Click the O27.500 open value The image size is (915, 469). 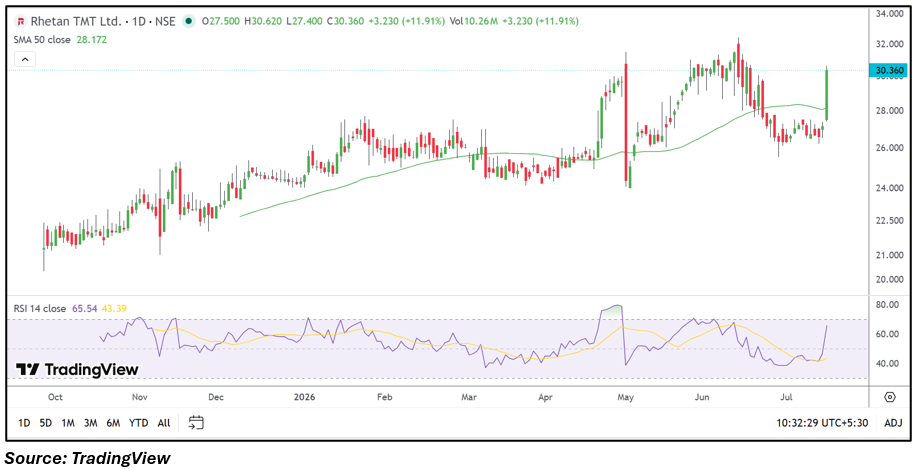[x=222, y=22]
